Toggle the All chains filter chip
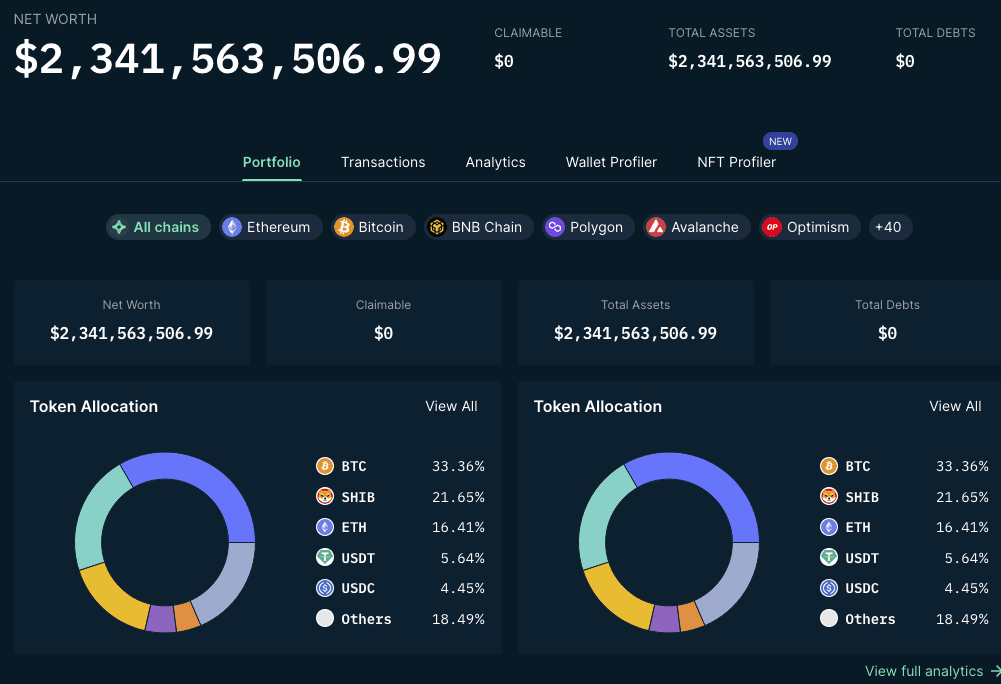Screen dimensions: 1001x684 pos(158,227)
